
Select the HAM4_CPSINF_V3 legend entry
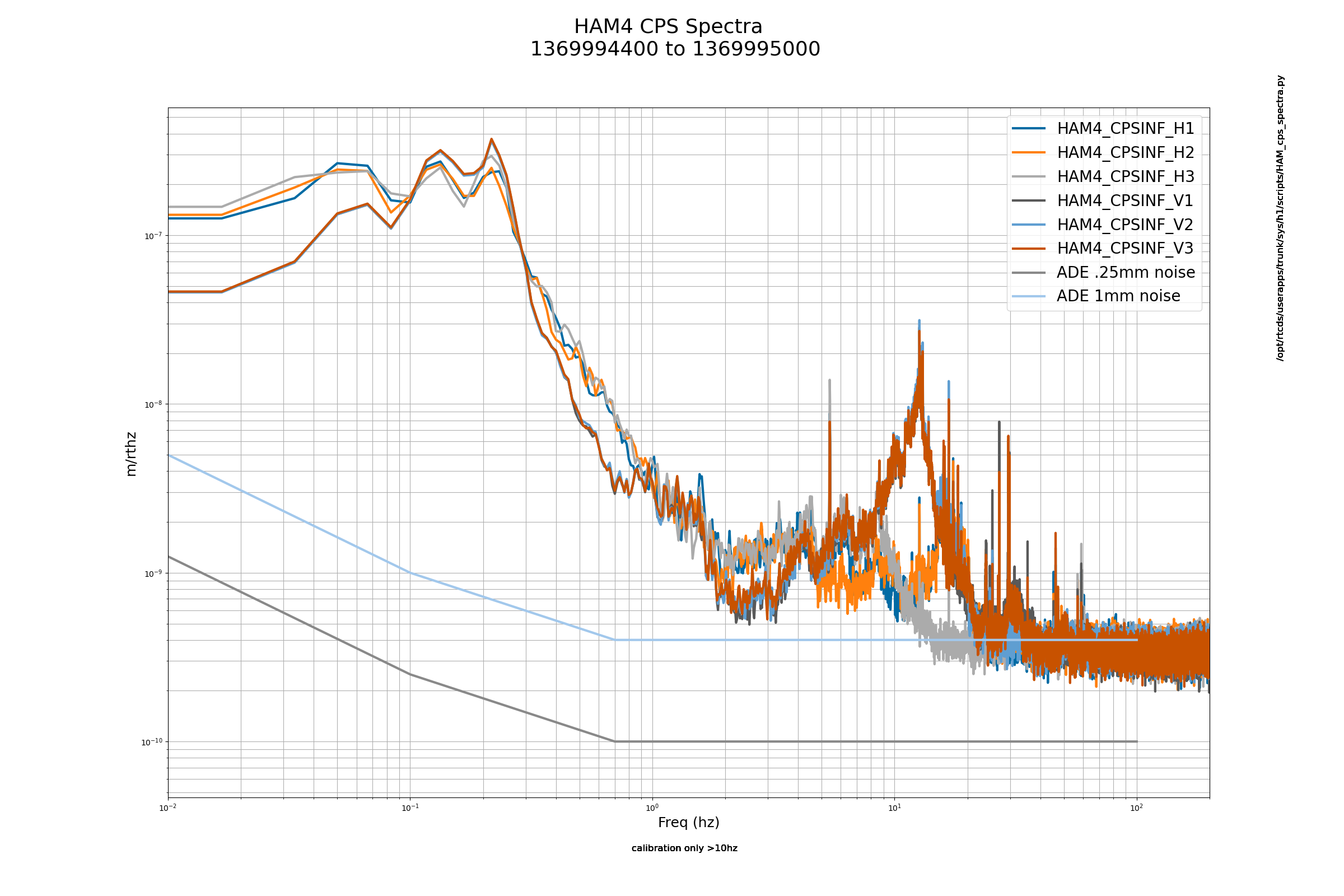[1103, 248]
